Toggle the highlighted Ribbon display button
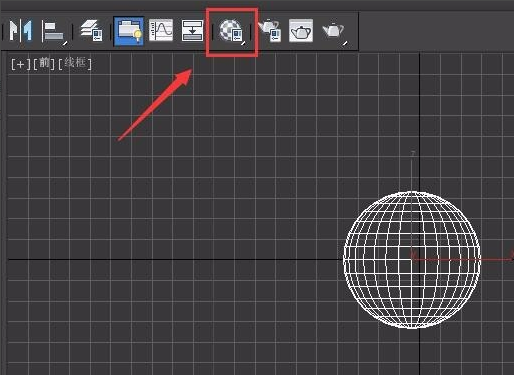This screenshot has height=375, width=514. coord(129,31)
